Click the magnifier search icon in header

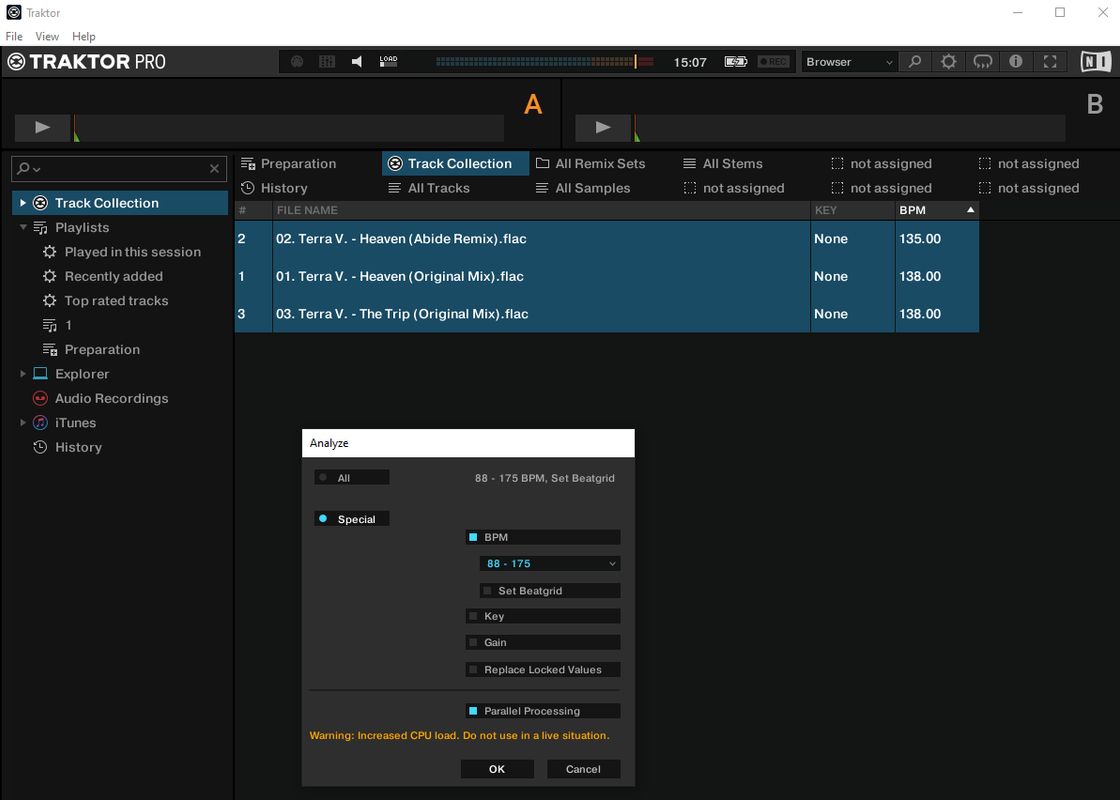(x=915, y=61)
